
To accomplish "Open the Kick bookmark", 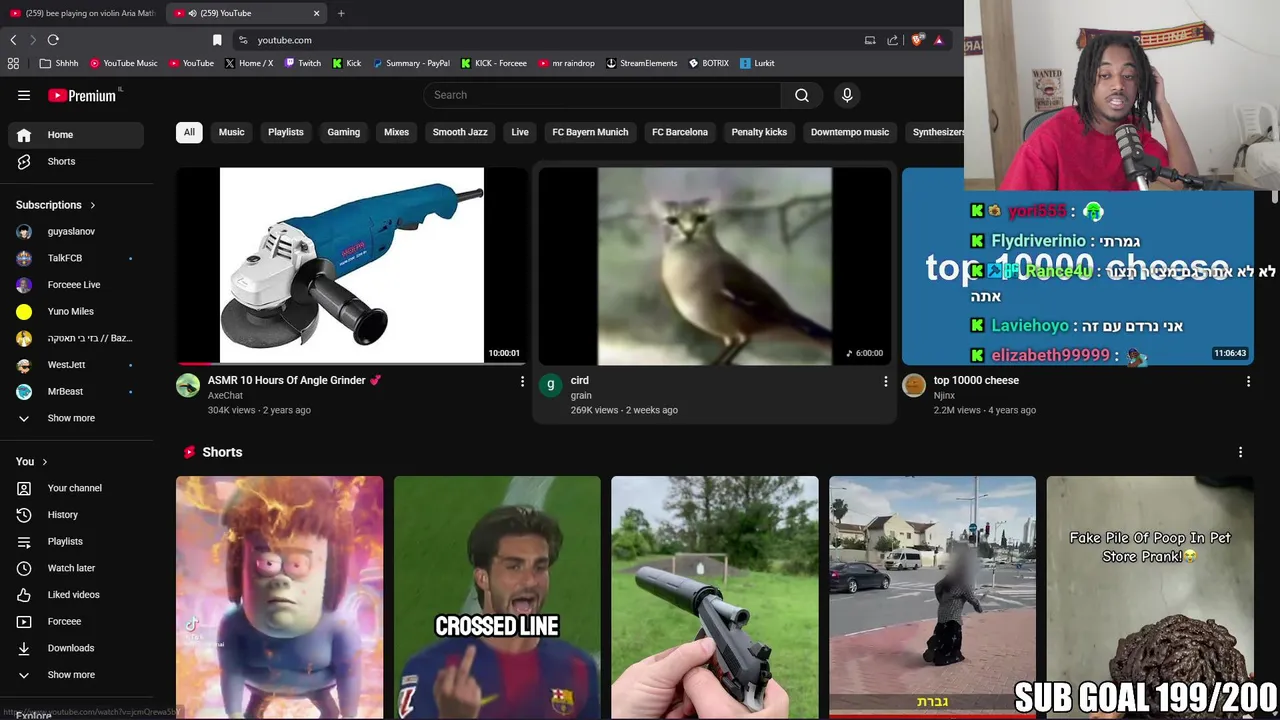I will tap(347, 63).
